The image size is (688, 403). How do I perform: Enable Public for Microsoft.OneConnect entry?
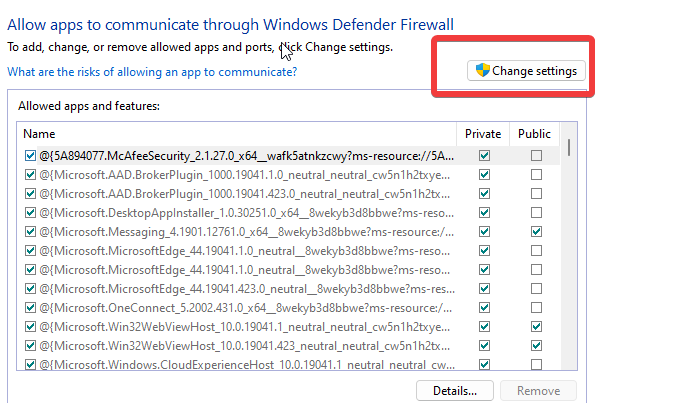[536, 307]
